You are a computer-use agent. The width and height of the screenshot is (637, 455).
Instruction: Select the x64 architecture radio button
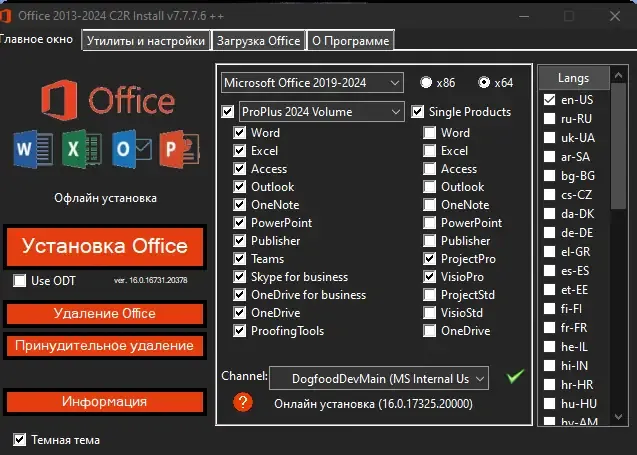[x=484, y=82]
